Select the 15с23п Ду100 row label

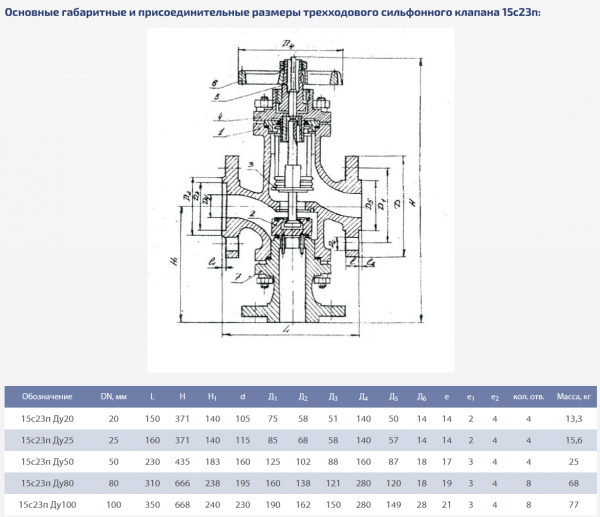point(49,505)
